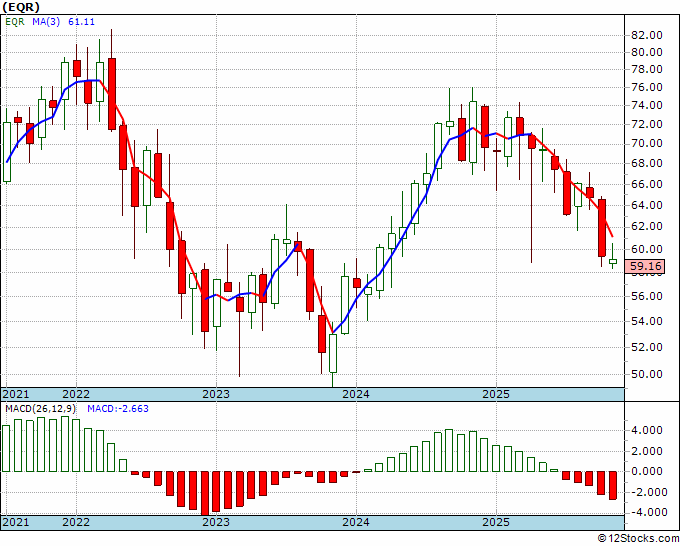The image size is (680, 546).
Task: Click the 2.000 MACD axis label
Action: pos(647,451)
